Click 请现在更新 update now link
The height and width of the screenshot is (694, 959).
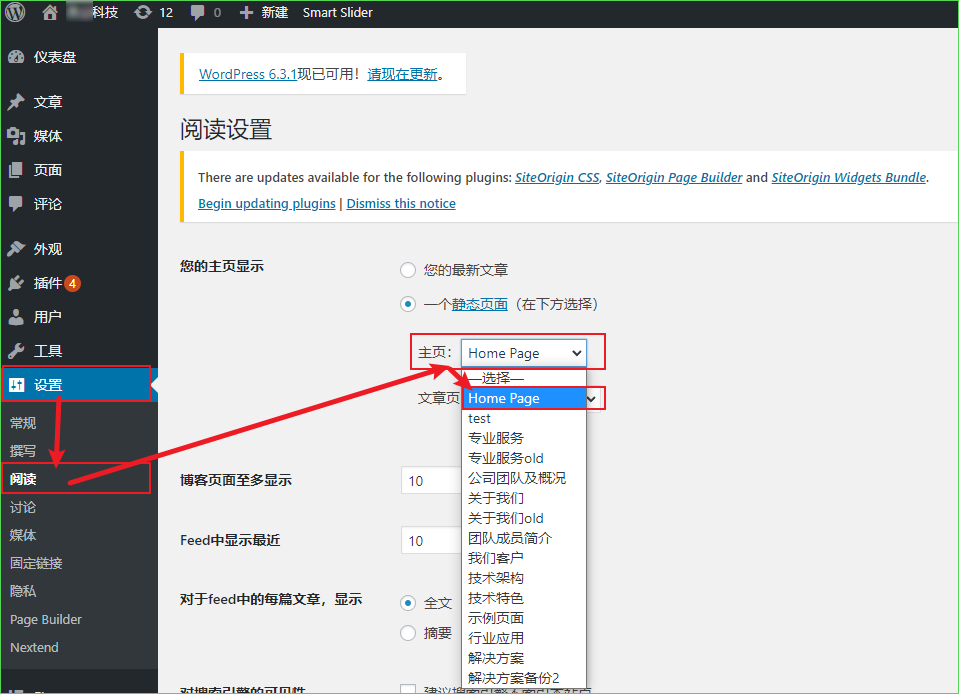coord(402,74)
